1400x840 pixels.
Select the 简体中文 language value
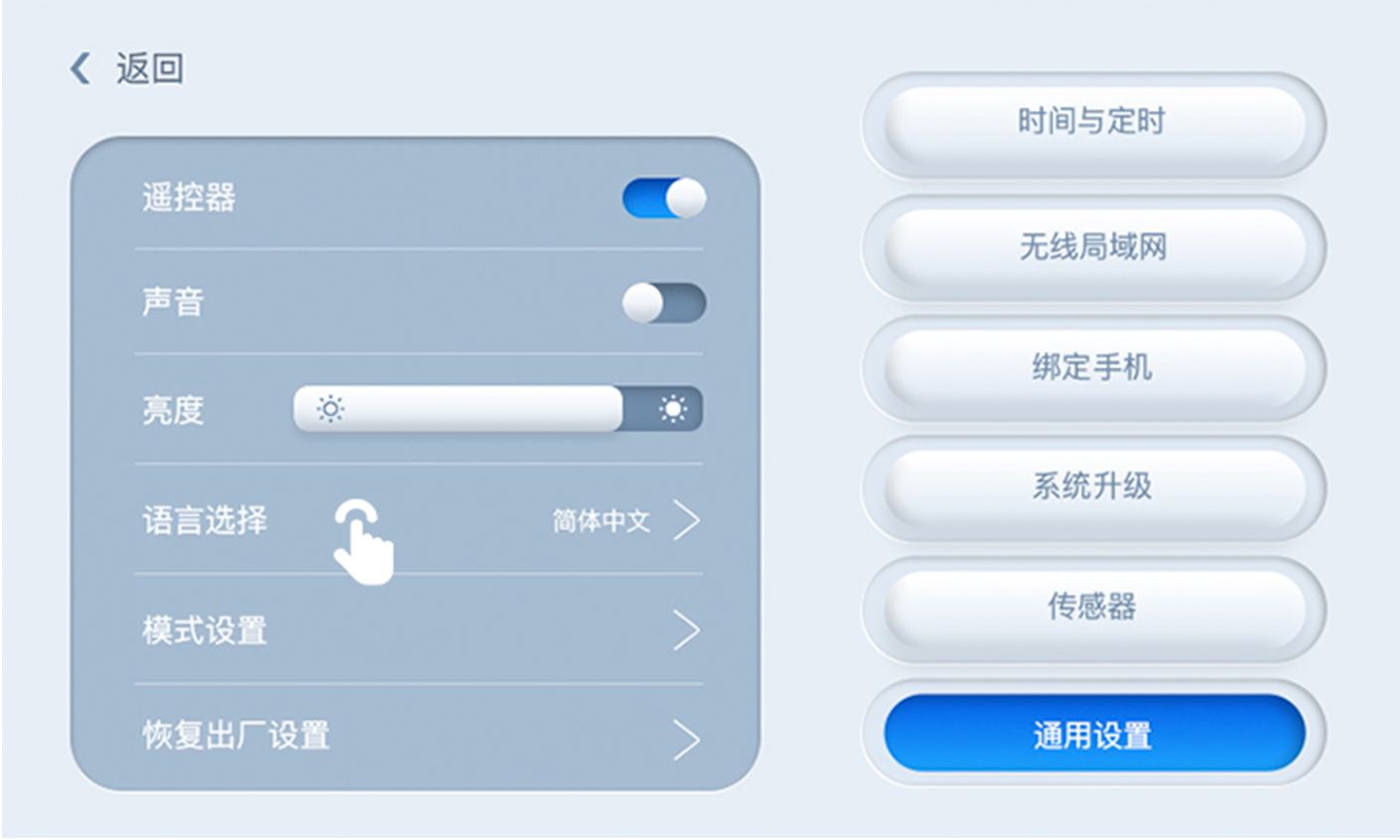(601, 520)
